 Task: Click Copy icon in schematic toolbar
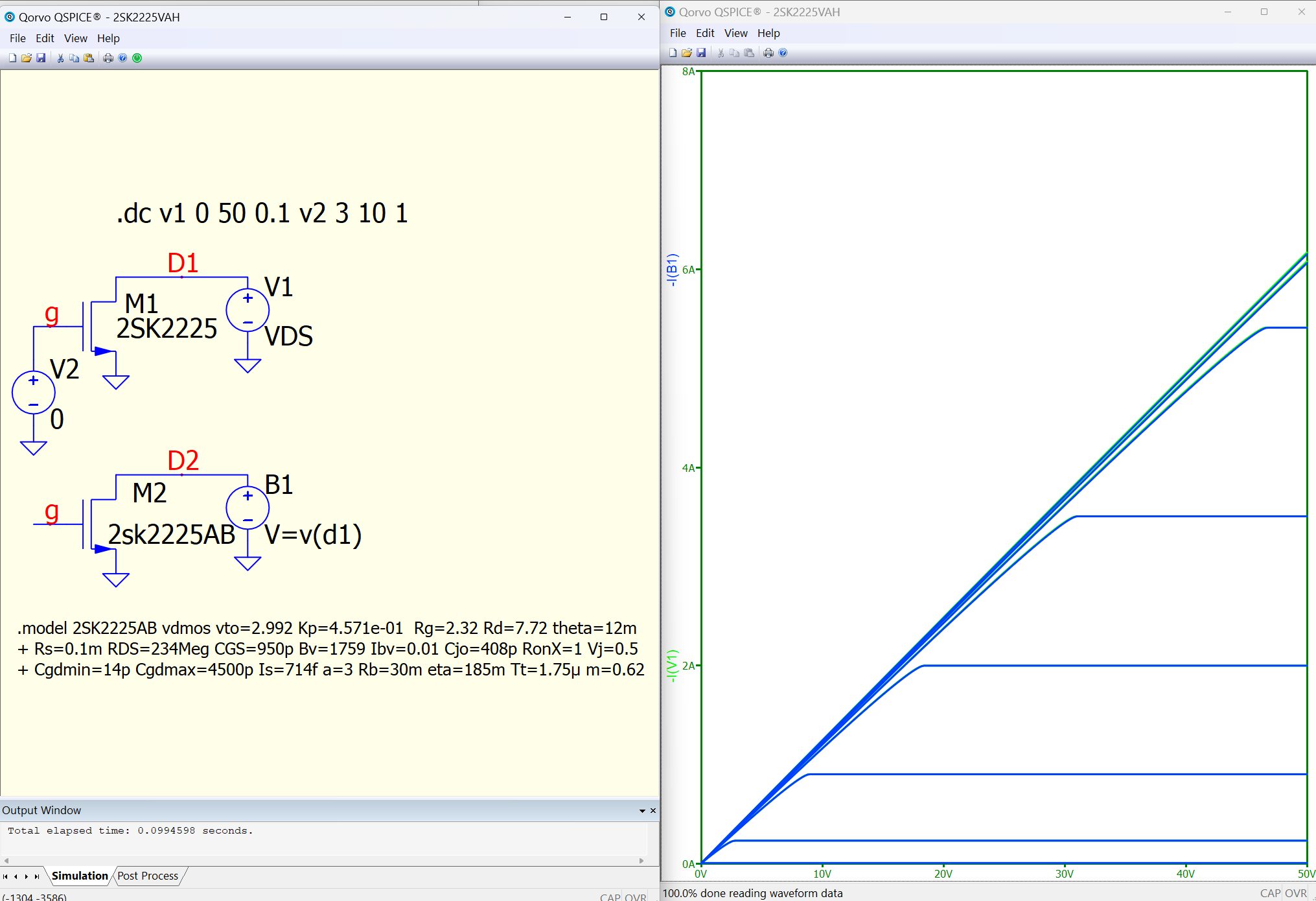[x=75, y=58]
